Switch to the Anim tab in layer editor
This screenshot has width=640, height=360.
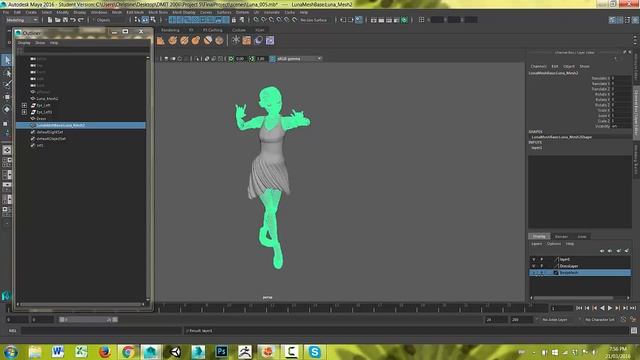tap(582, 236)
